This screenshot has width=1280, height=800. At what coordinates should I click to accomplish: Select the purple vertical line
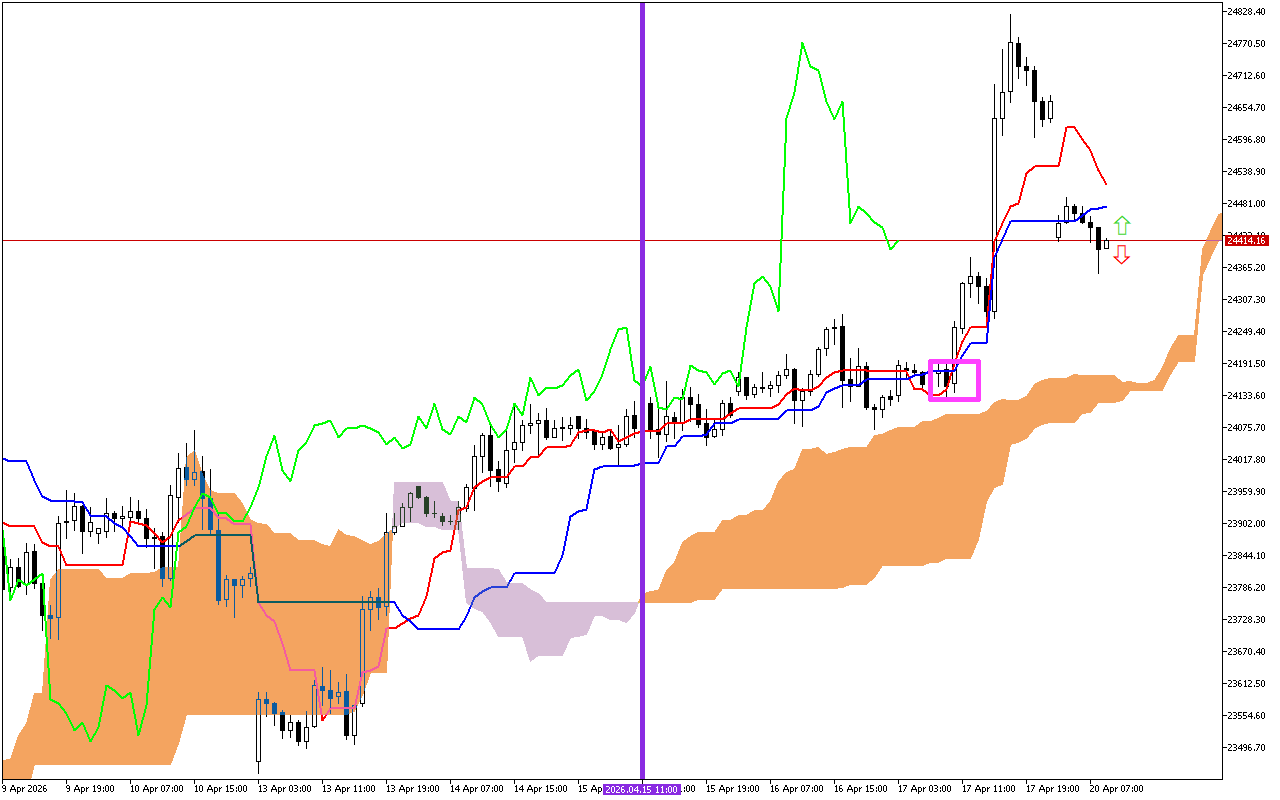click(642, 300)
